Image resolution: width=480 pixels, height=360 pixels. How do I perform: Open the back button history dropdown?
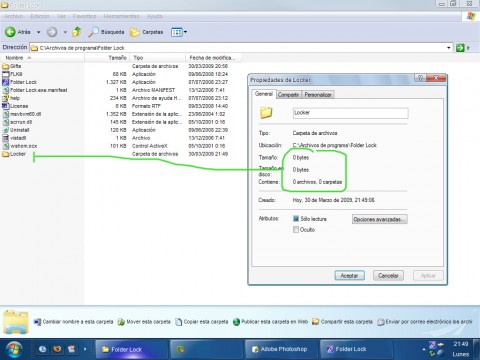click(39, 32)
